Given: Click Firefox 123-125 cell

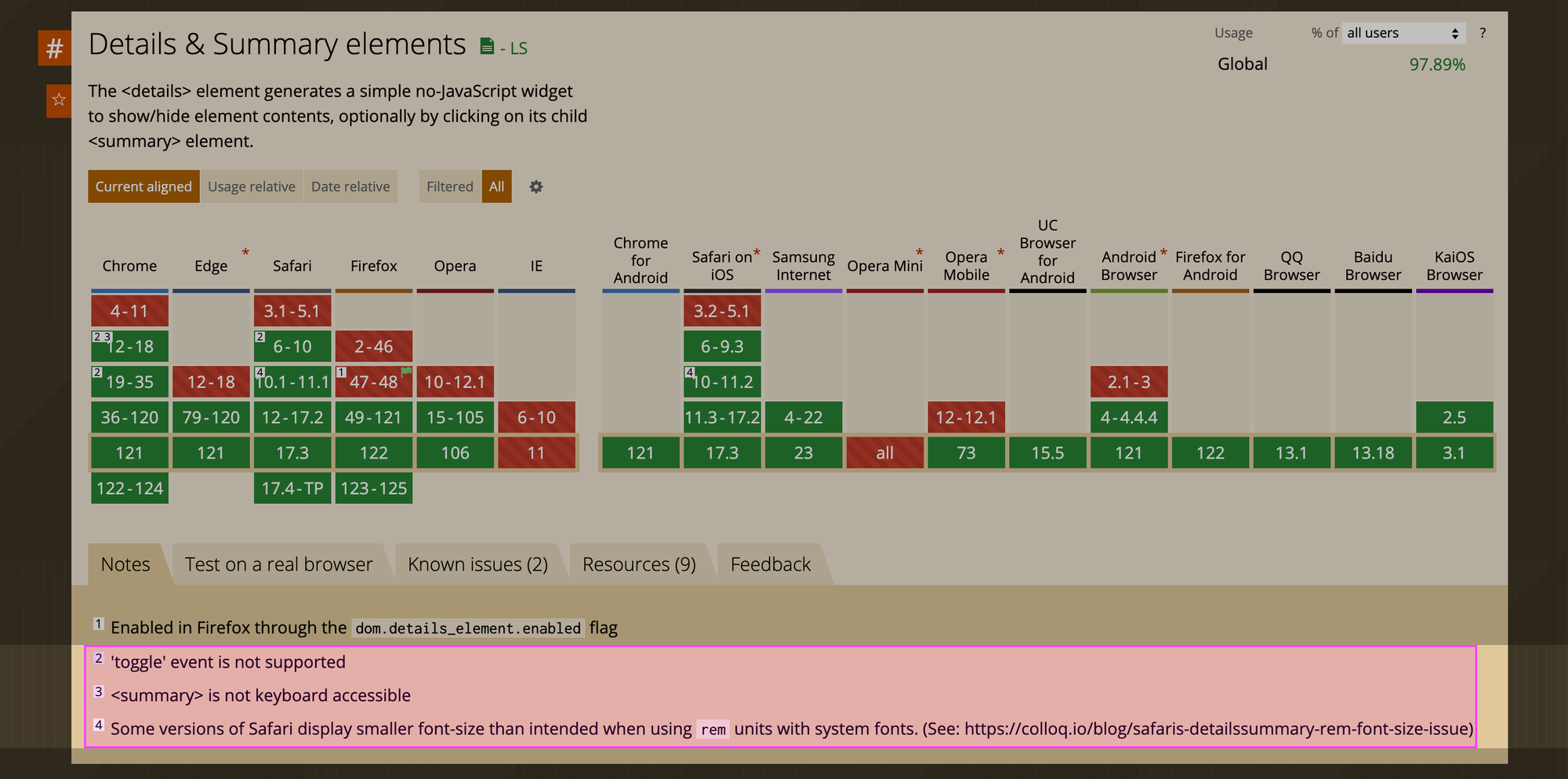Looking at the screenshot, I should point(374,488).
